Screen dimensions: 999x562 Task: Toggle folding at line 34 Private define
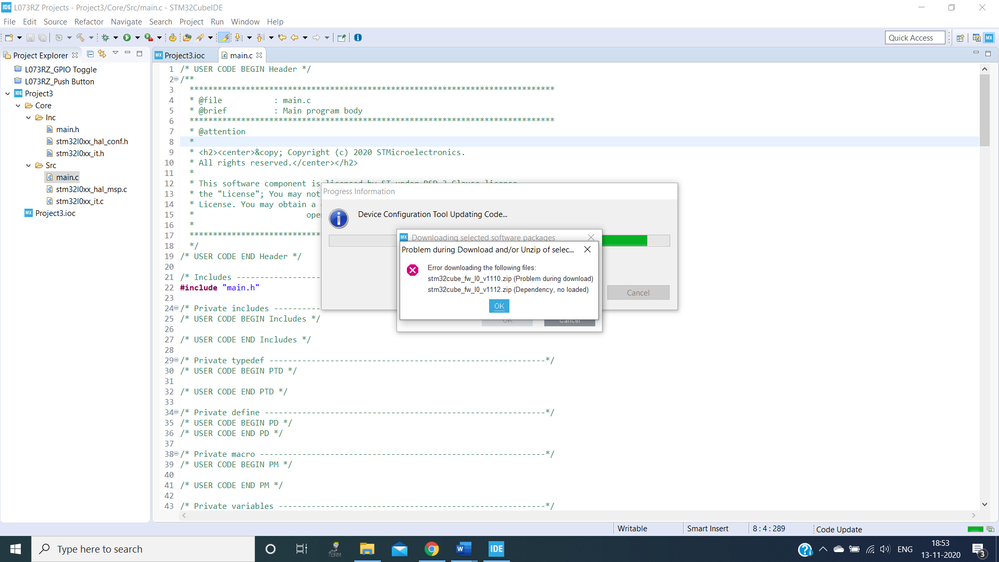(176, 412)
